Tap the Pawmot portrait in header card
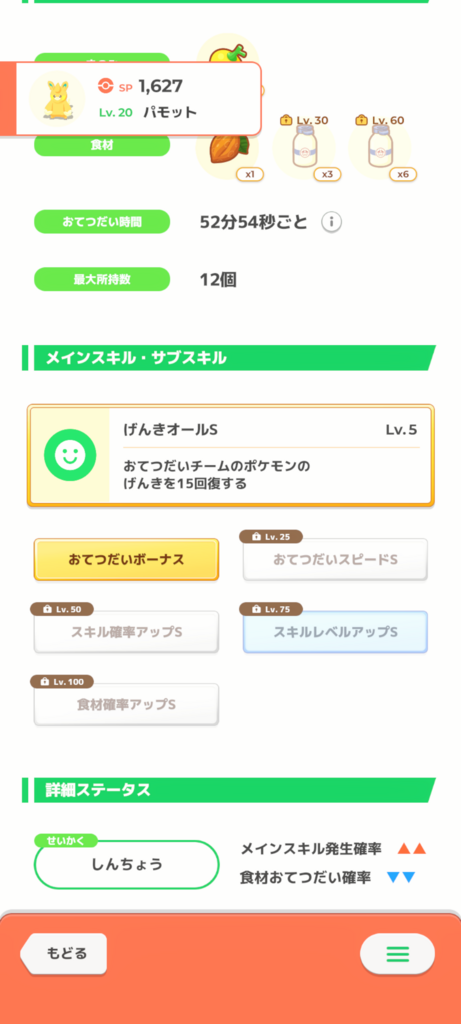461x1024 pixels. 57,99
